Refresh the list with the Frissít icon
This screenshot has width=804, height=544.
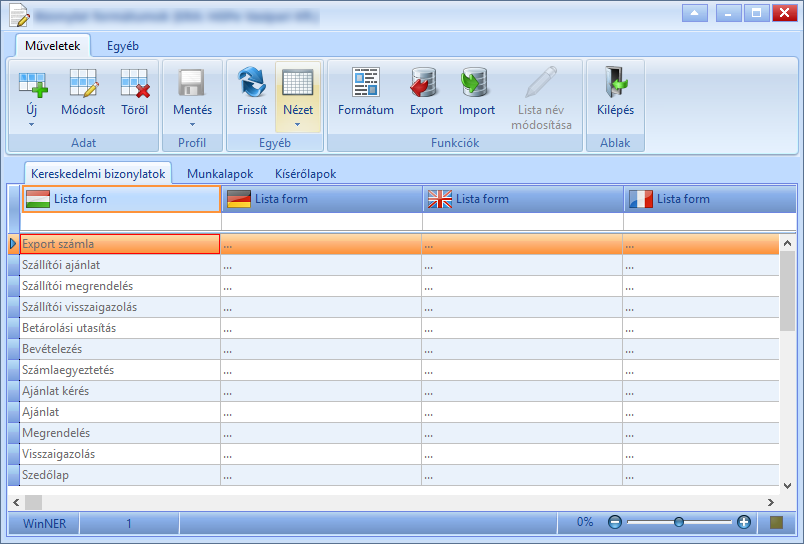252,82
